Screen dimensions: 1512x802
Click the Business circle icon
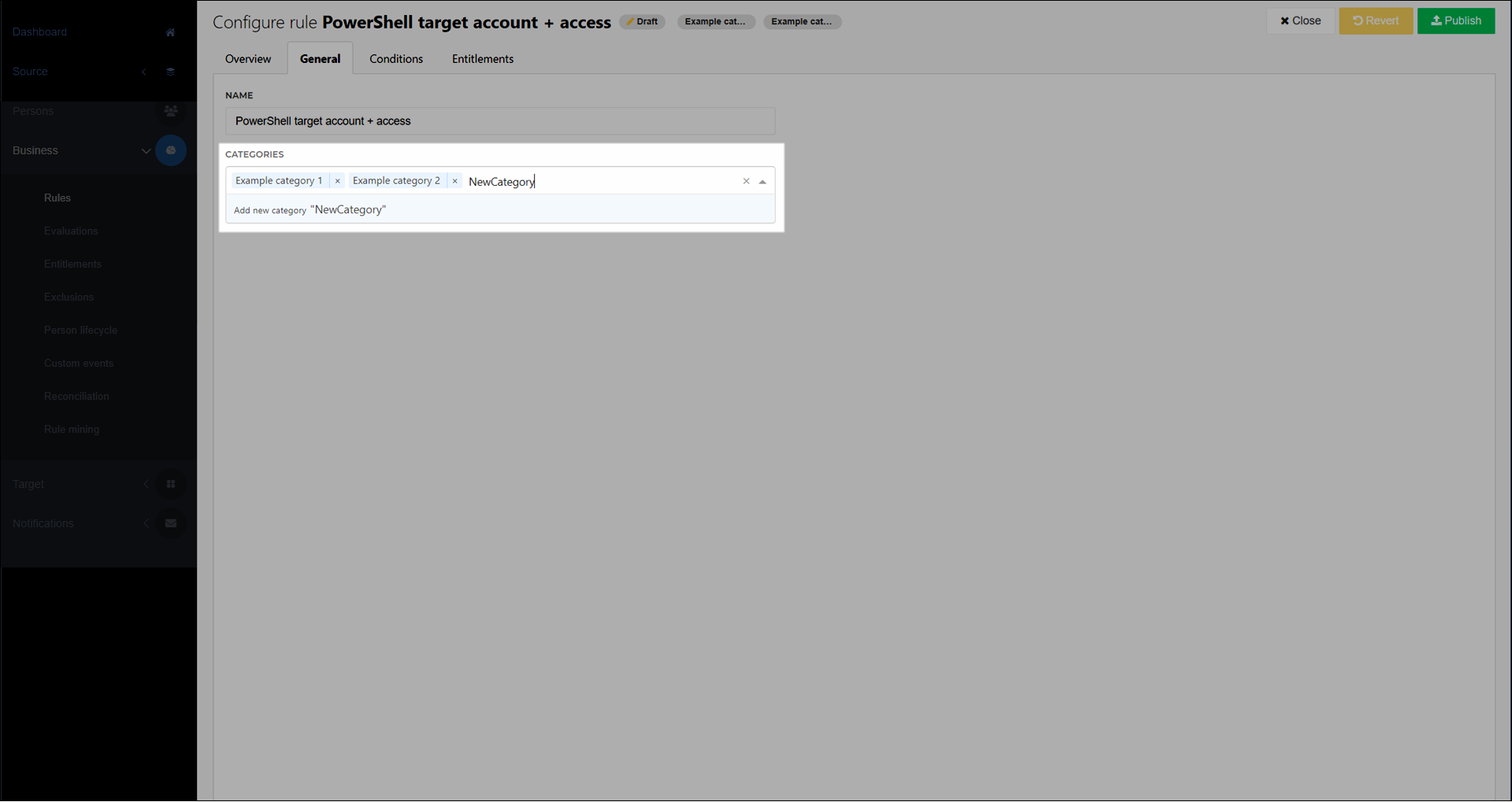click(170, 150)
